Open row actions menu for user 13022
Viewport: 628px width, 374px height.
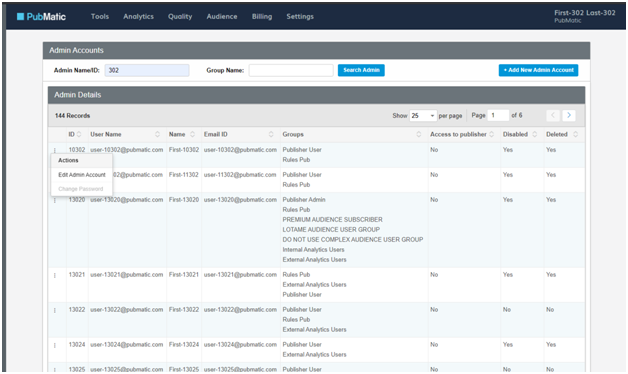click(55, 310)
